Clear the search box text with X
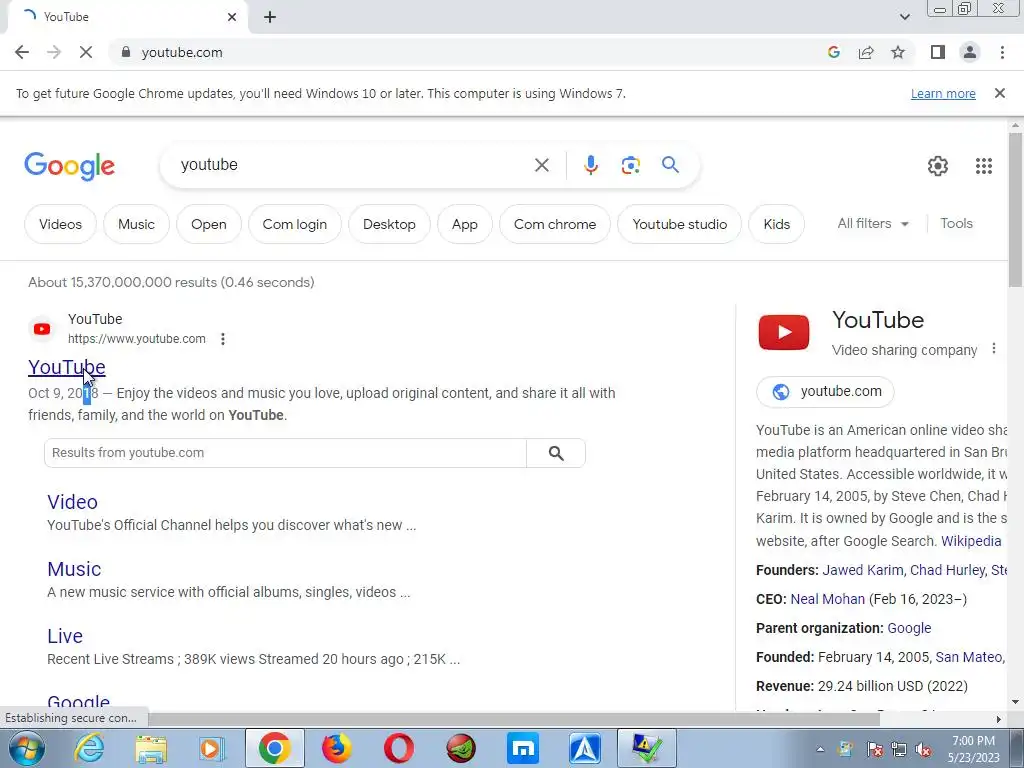1024x768 pixels. coord(541,165)
